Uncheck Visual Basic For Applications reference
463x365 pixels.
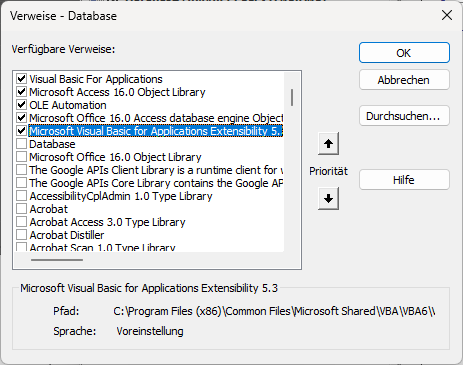[x=22, y=79]
